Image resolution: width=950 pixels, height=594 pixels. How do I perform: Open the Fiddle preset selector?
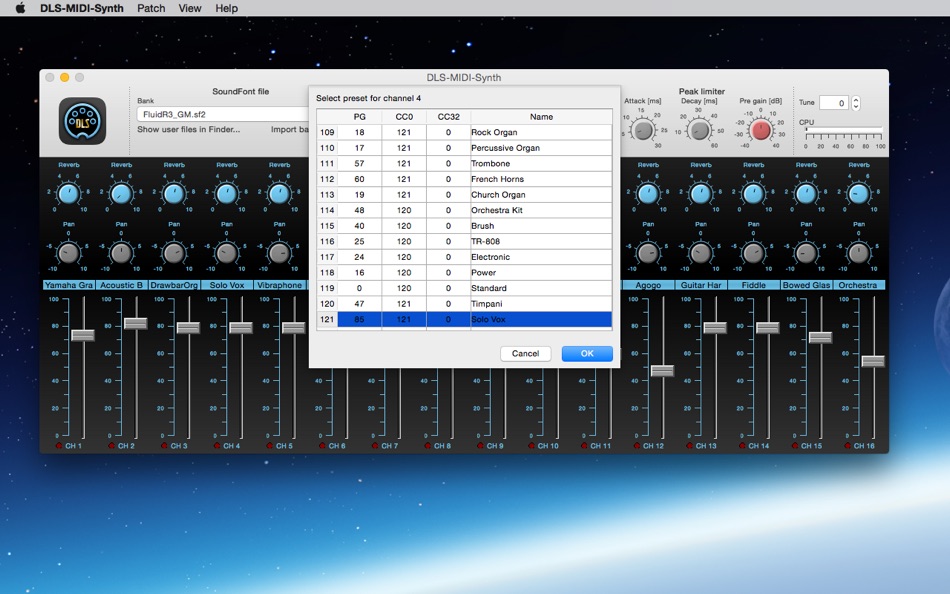tap(754, 285)
